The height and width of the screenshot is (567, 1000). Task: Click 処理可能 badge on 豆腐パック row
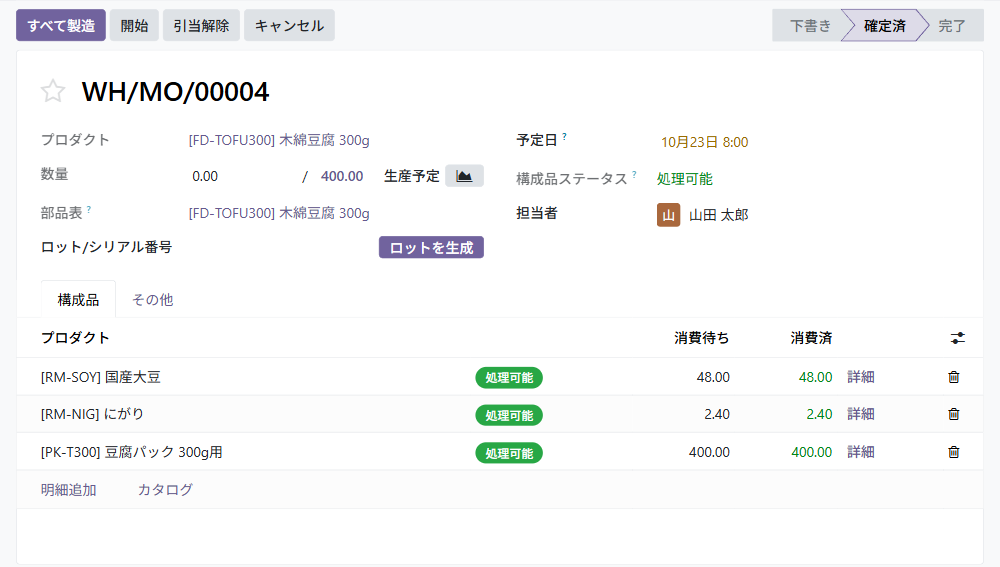(509, 453)
